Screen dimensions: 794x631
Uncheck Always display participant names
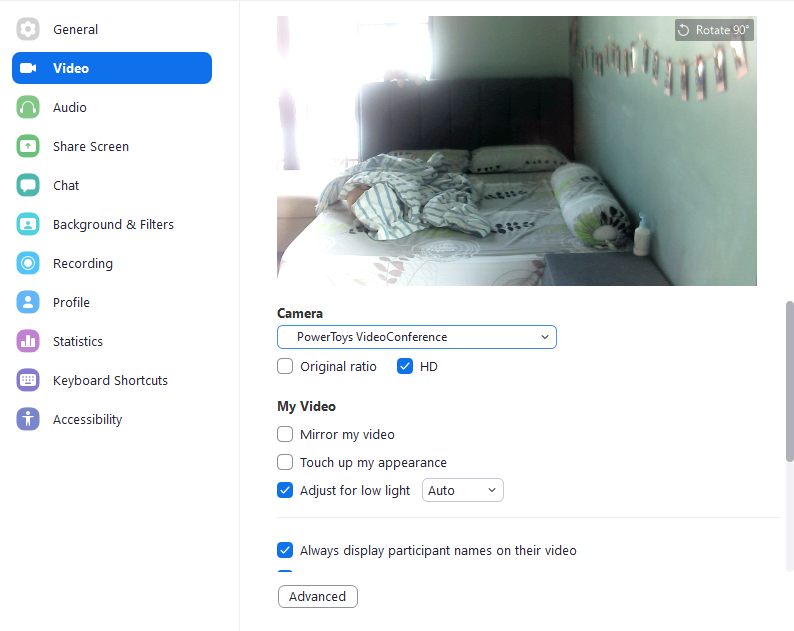click(285, 550)
